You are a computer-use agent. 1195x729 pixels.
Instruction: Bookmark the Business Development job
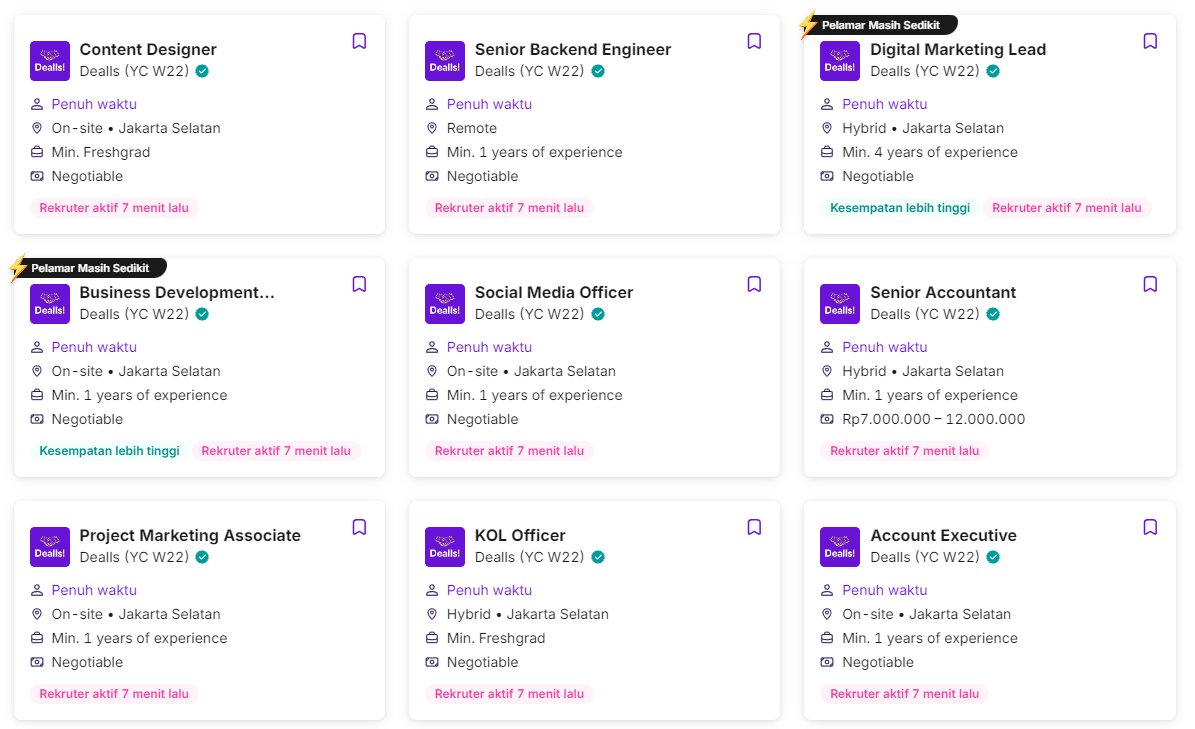click(x=359, y=284)
